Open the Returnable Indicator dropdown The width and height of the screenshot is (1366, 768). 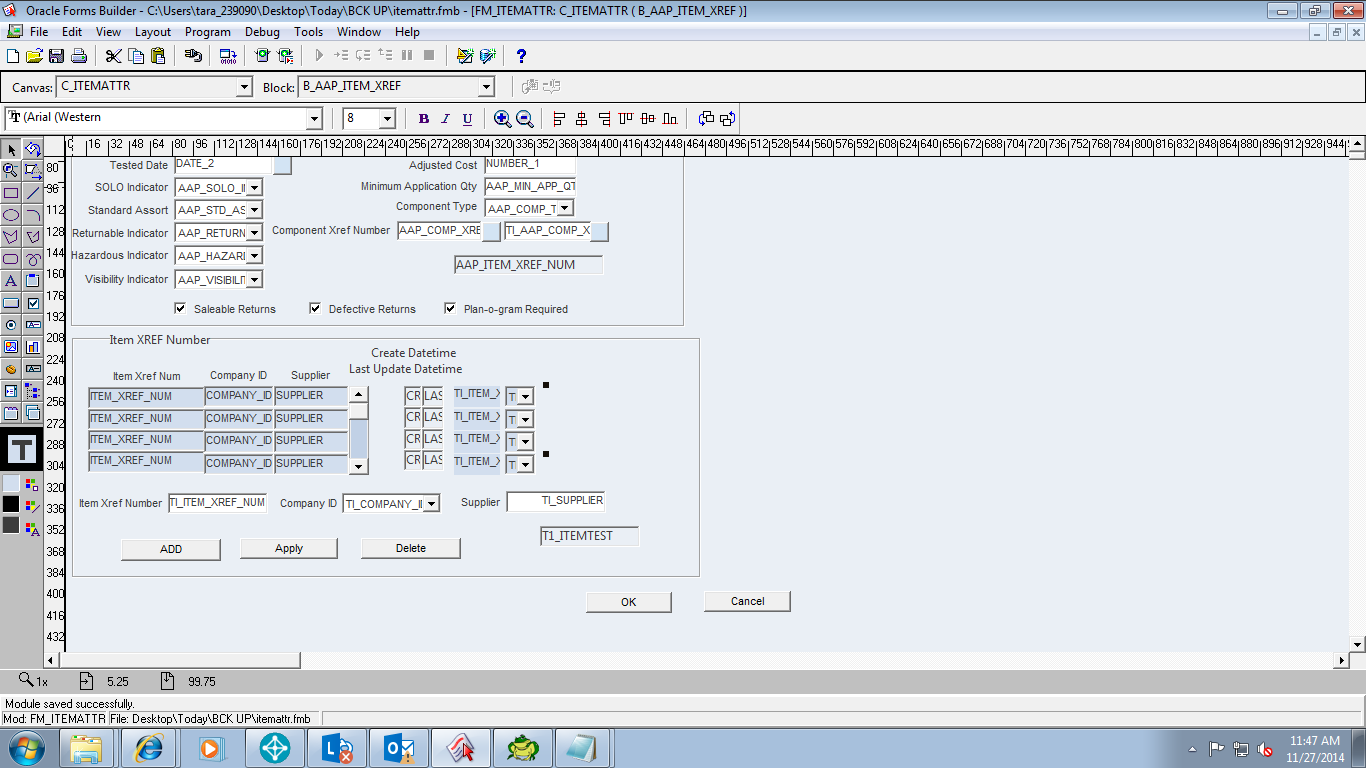[x=254, y=233]
